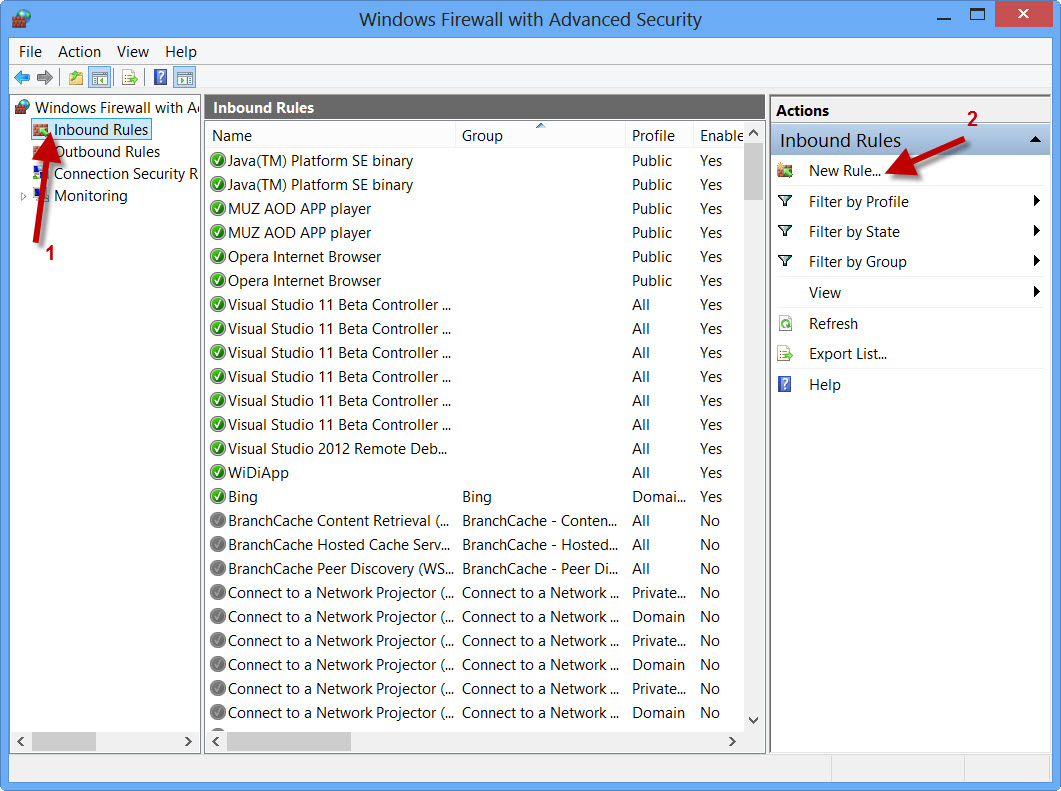1061x791 pixels.
Task: Toggle the Show/Hide Console Tree icon
Action: point(99,78)
